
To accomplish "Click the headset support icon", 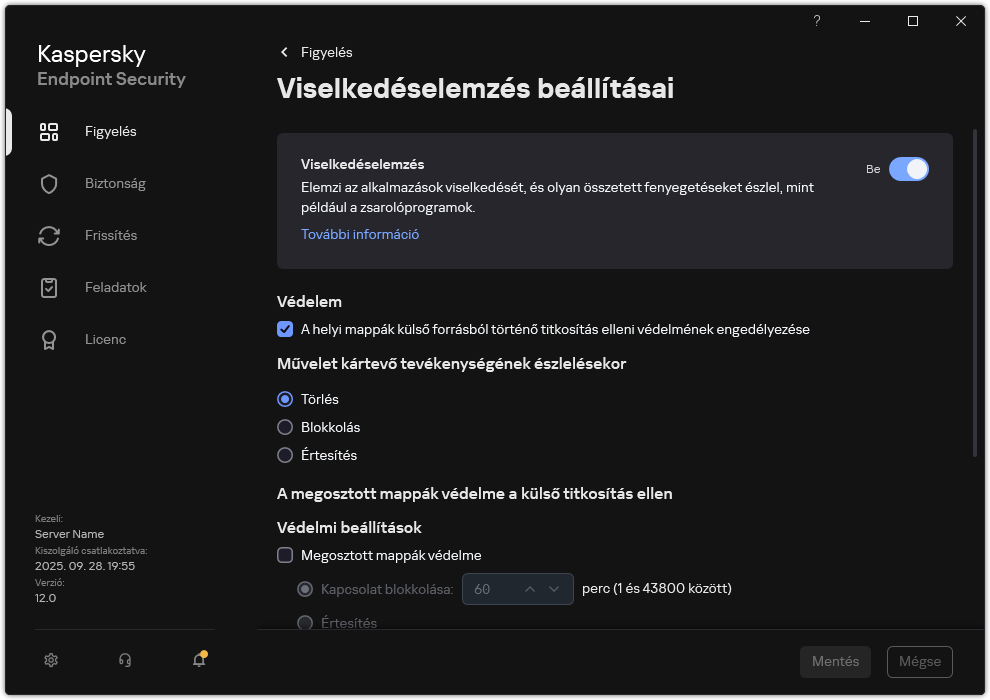I will (x=124, y=660).
